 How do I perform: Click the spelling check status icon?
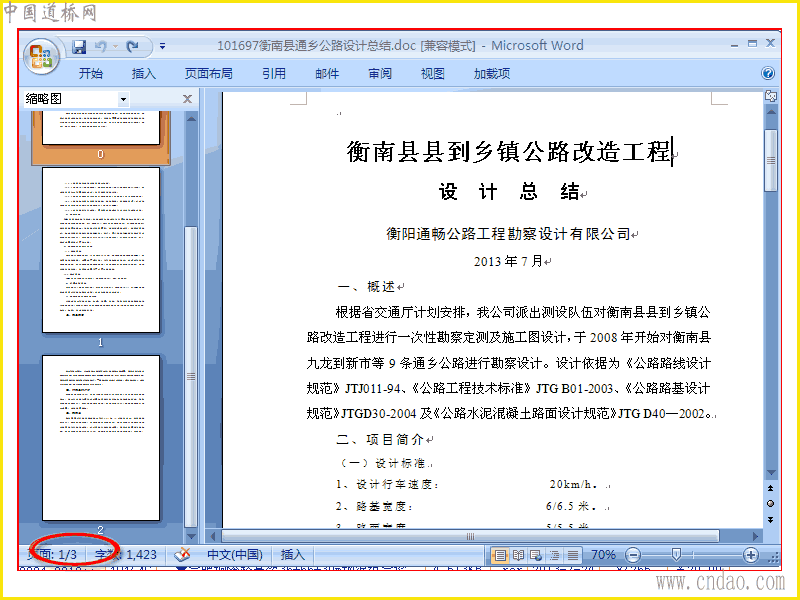[x=182, y=554]
